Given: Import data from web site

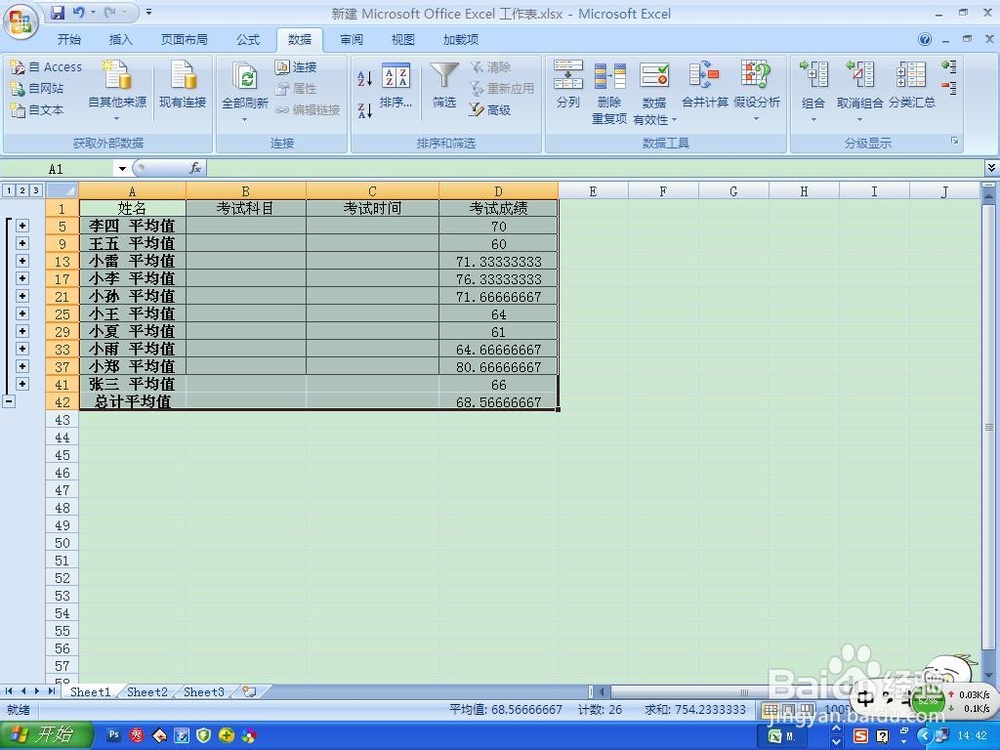Looking at the screenshot, I should (38, 88).
